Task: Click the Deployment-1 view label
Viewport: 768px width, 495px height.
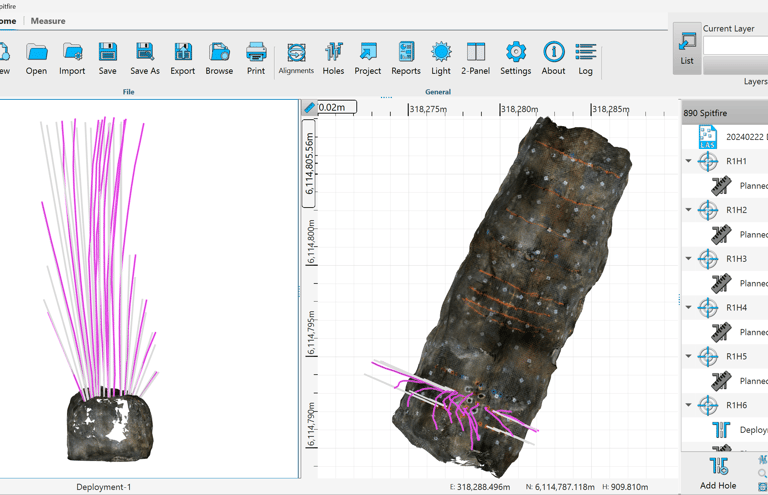Action: (x=103, y=487)
